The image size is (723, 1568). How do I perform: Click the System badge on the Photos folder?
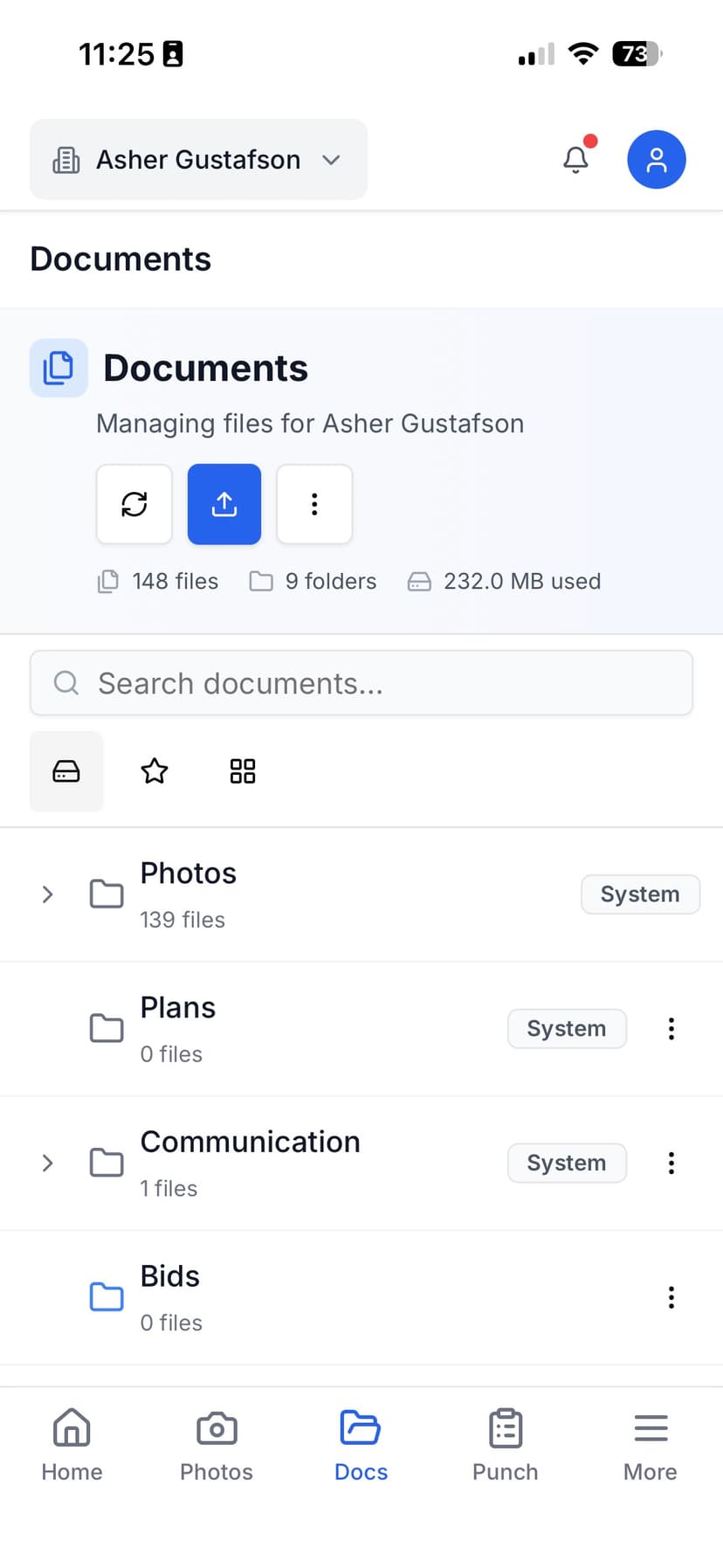640,894
